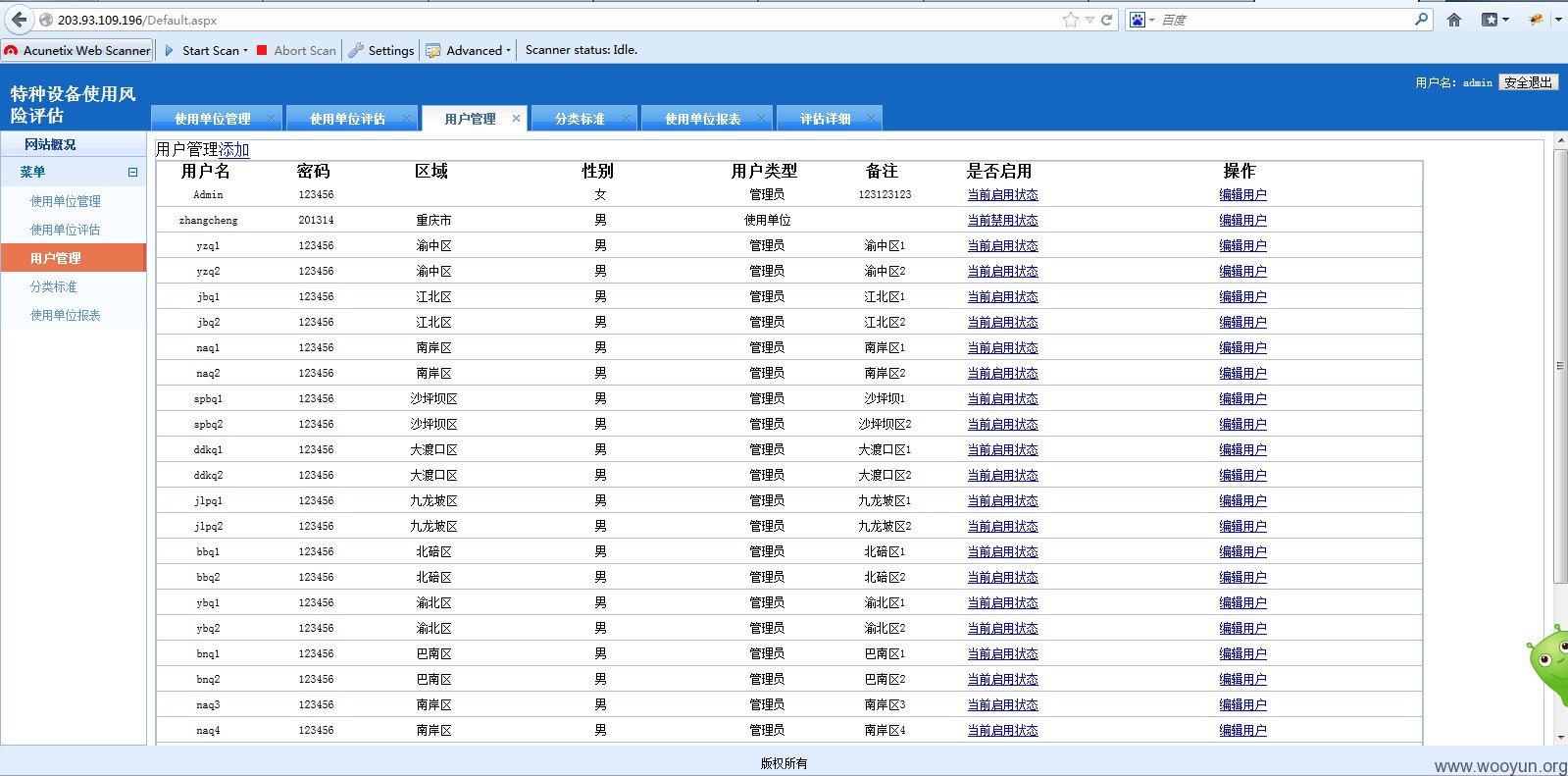Close the 用户管理 tab with its X
Viewport: 1568px width, 776px height.
pos(516,118)
